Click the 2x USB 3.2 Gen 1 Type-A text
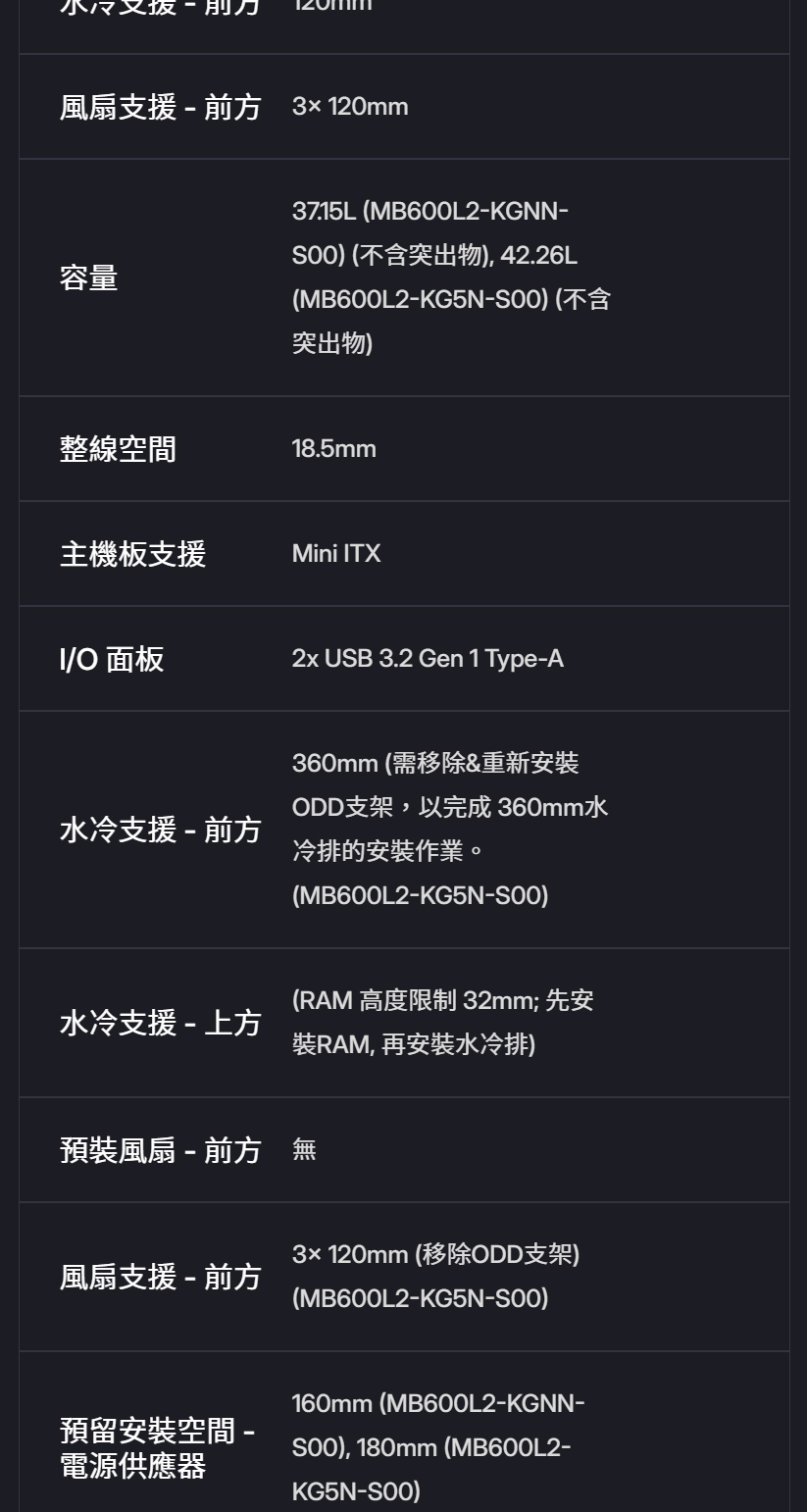The height and width of the screenshot is (1512, 807). point(428,659)
